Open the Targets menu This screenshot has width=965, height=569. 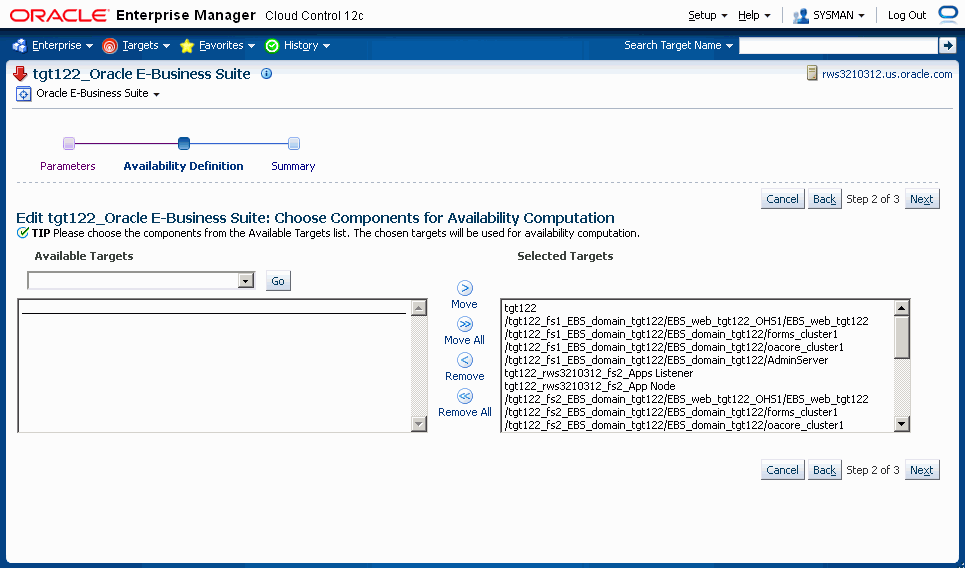[x=146, y=46]
